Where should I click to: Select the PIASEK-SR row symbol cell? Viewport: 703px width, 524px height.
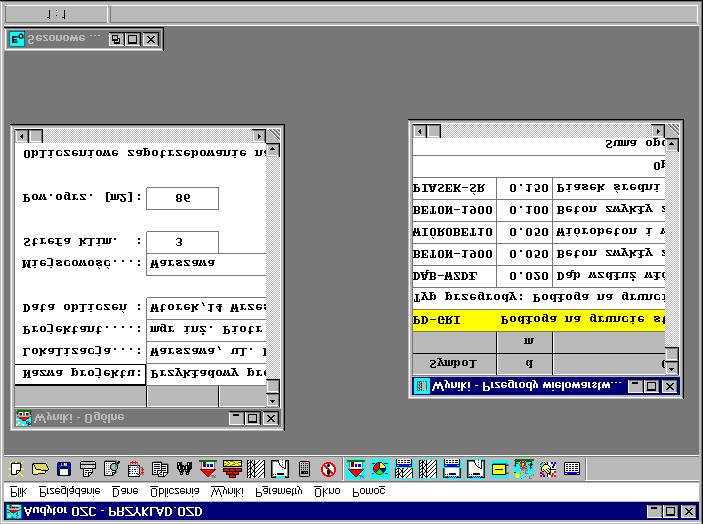454,188
